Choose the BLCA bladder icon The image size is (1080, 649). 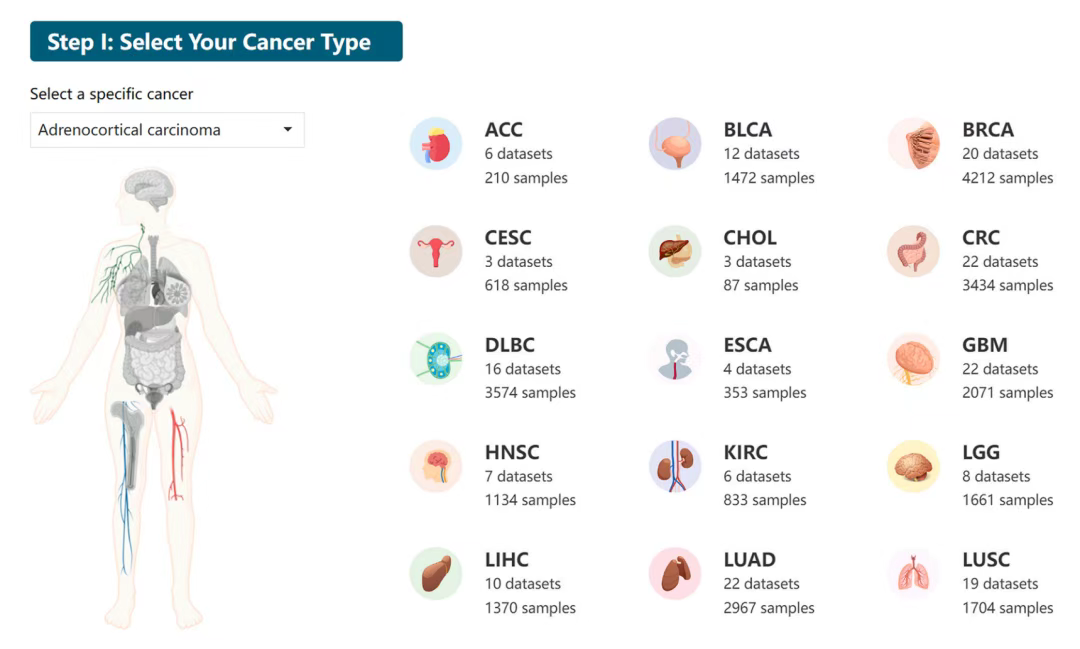(675, 143)
